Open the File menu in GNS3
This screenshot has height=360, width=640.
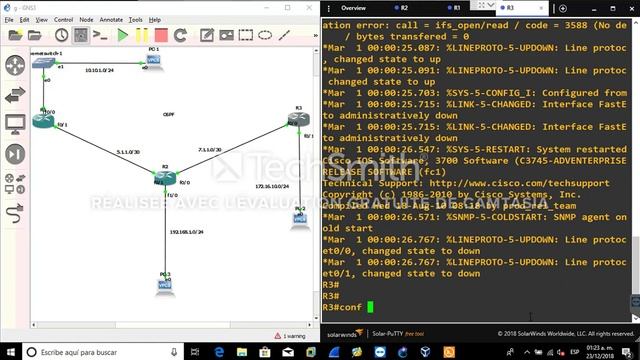[9, 20]
